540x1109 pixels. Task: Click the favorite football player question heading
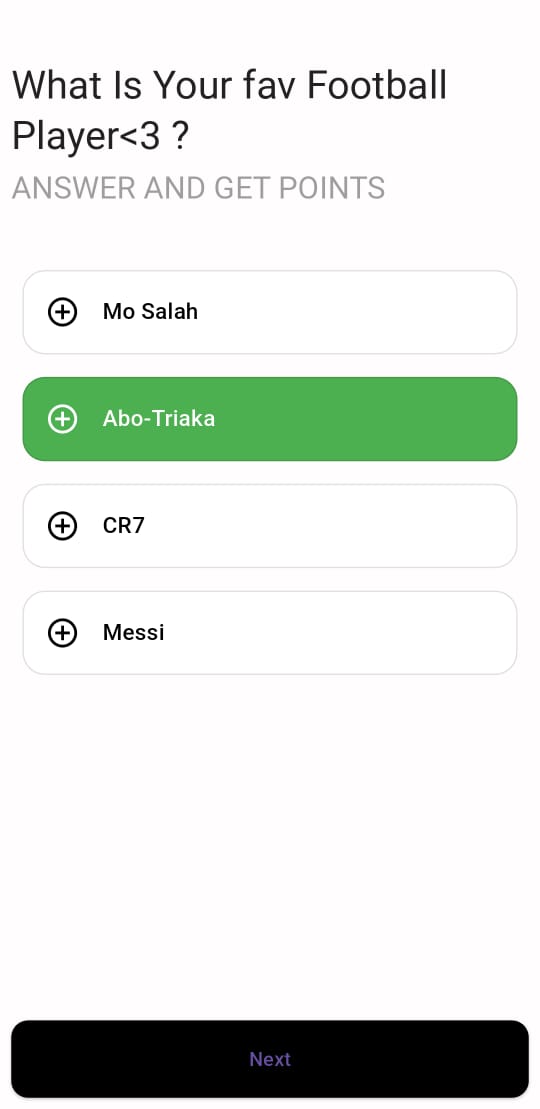pos(229,110)
